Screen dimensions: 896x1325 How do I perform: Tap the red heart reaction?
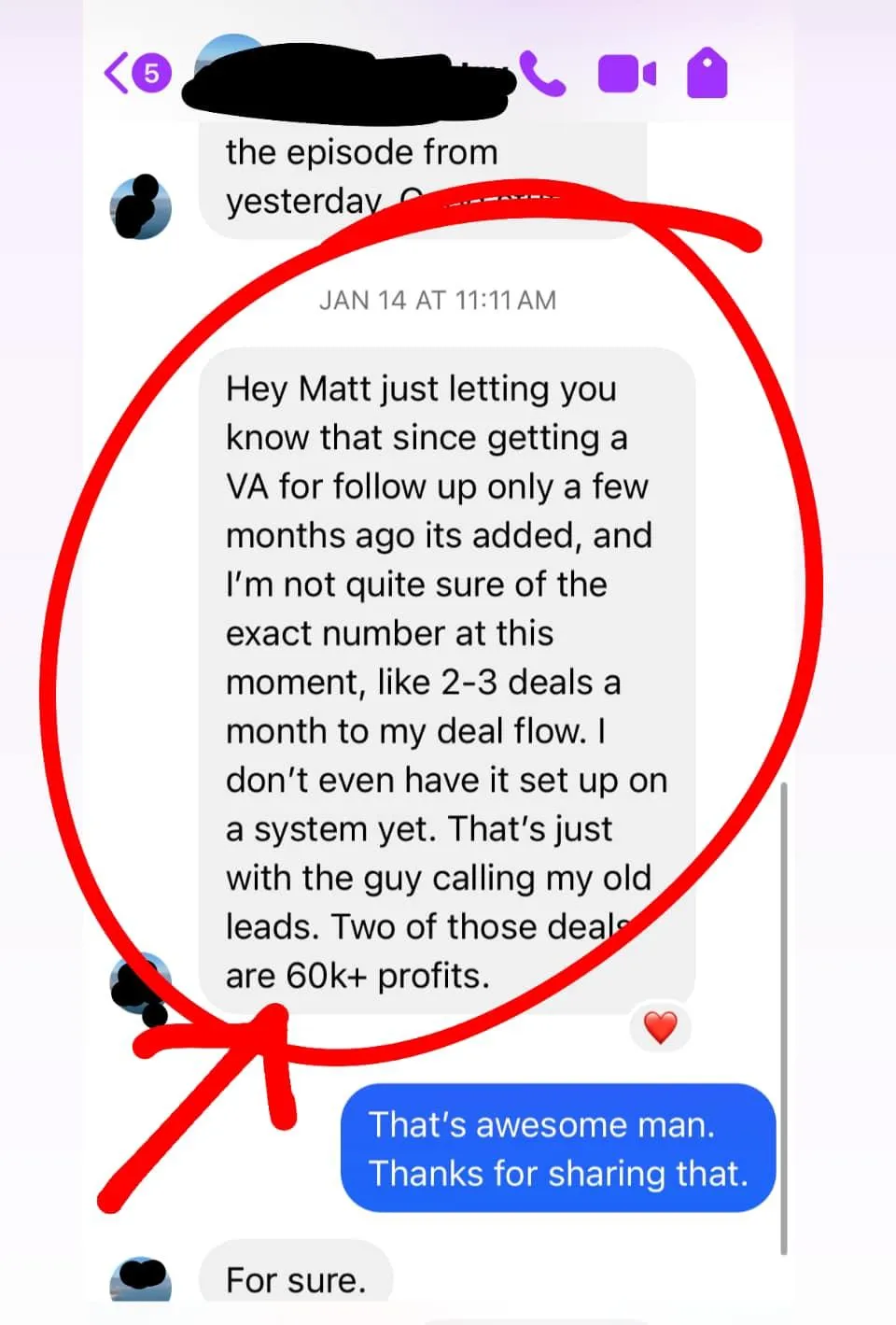pos(661,1027)
